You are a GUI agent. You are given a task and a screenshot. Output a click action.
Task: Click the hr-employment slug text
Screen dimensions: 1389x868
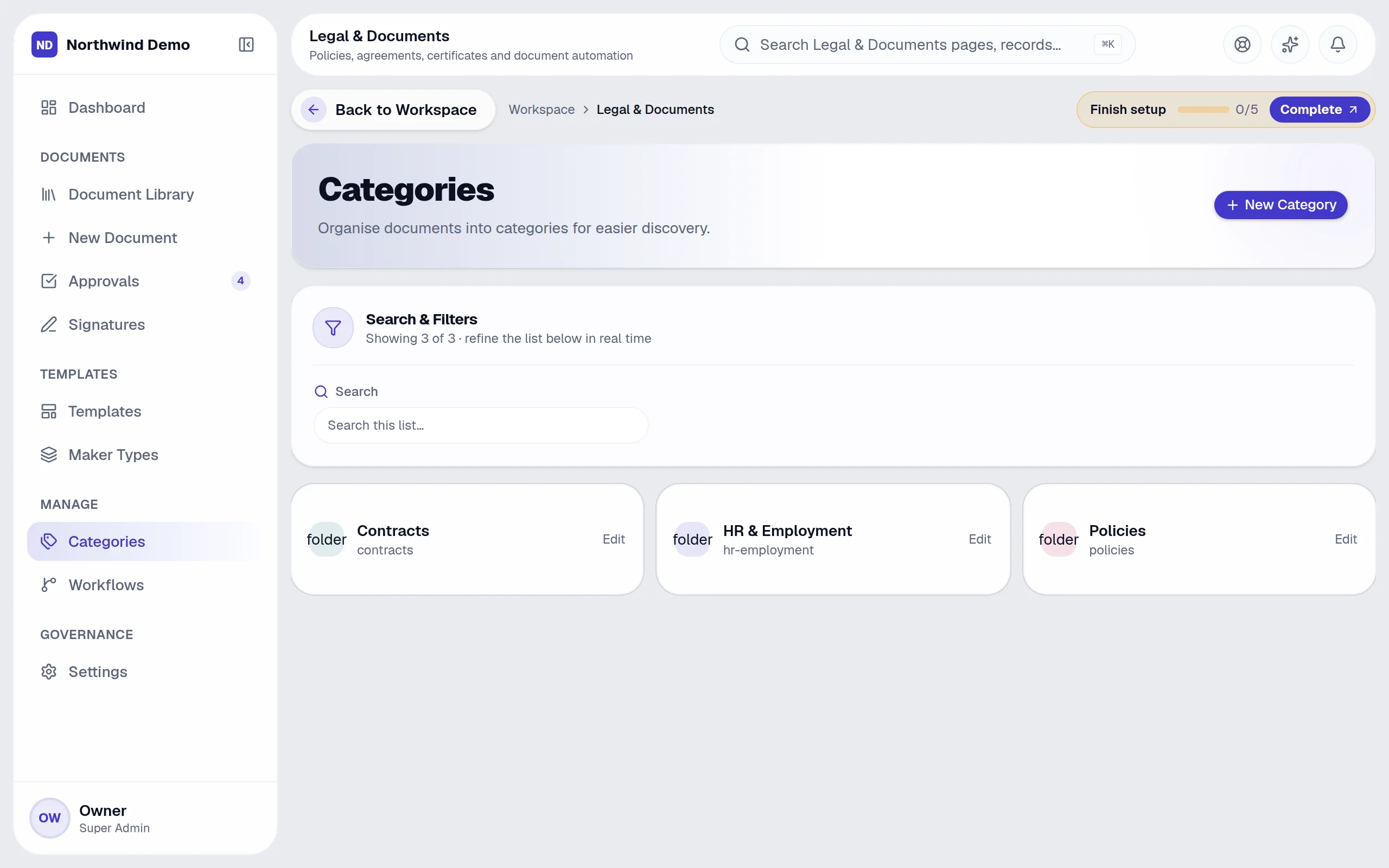pos(768,550)
